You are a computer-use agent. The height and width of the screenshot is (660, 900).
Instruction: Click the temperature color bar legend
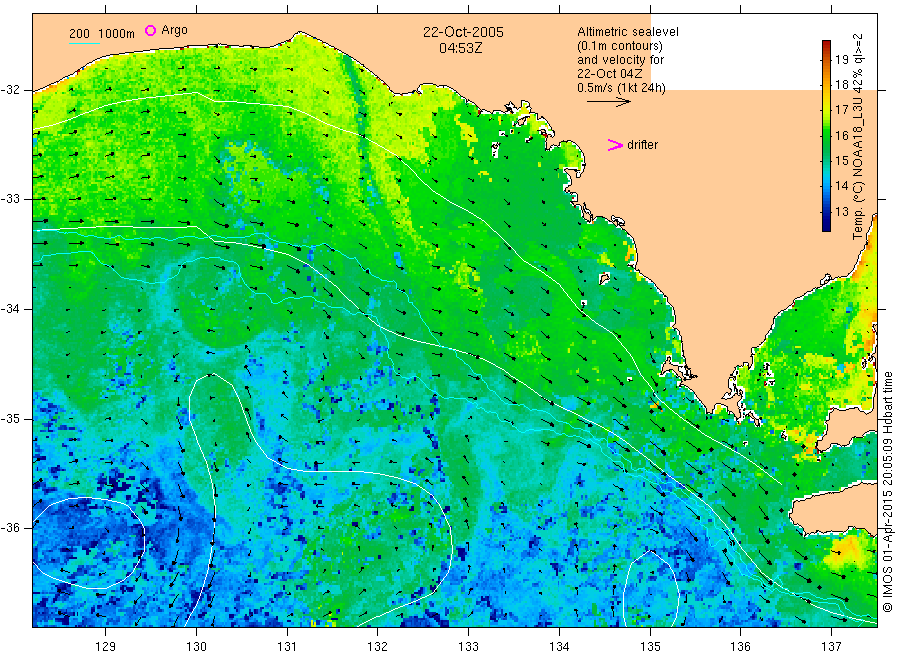coord(827,136)
